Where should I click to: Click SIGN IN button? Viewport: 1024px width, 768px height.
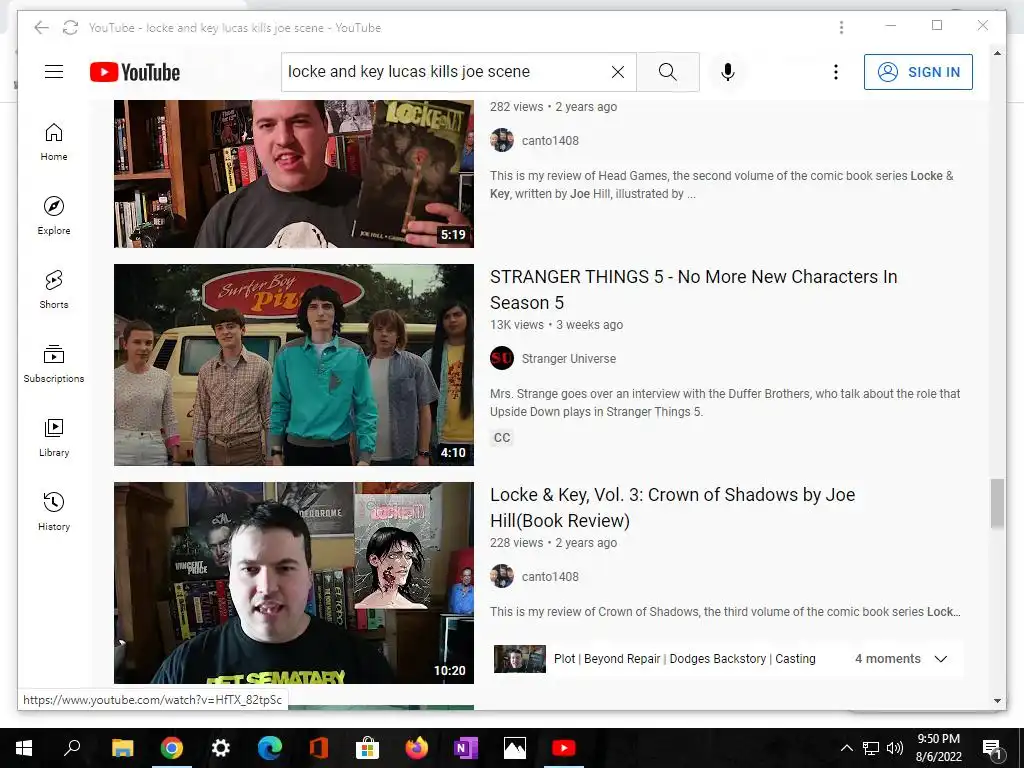click(918, 72)
